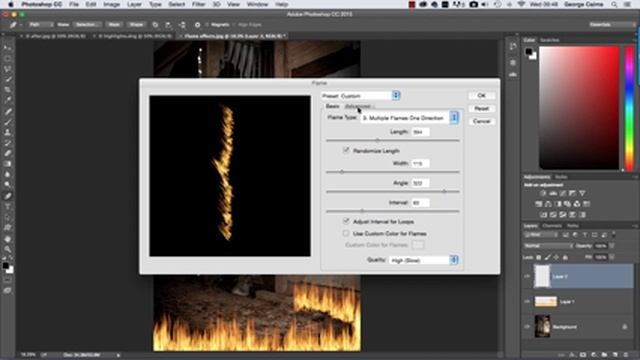This screenshot has width=640, height=360.
Task: Open the Filter menu
Action: pos(198,4)
